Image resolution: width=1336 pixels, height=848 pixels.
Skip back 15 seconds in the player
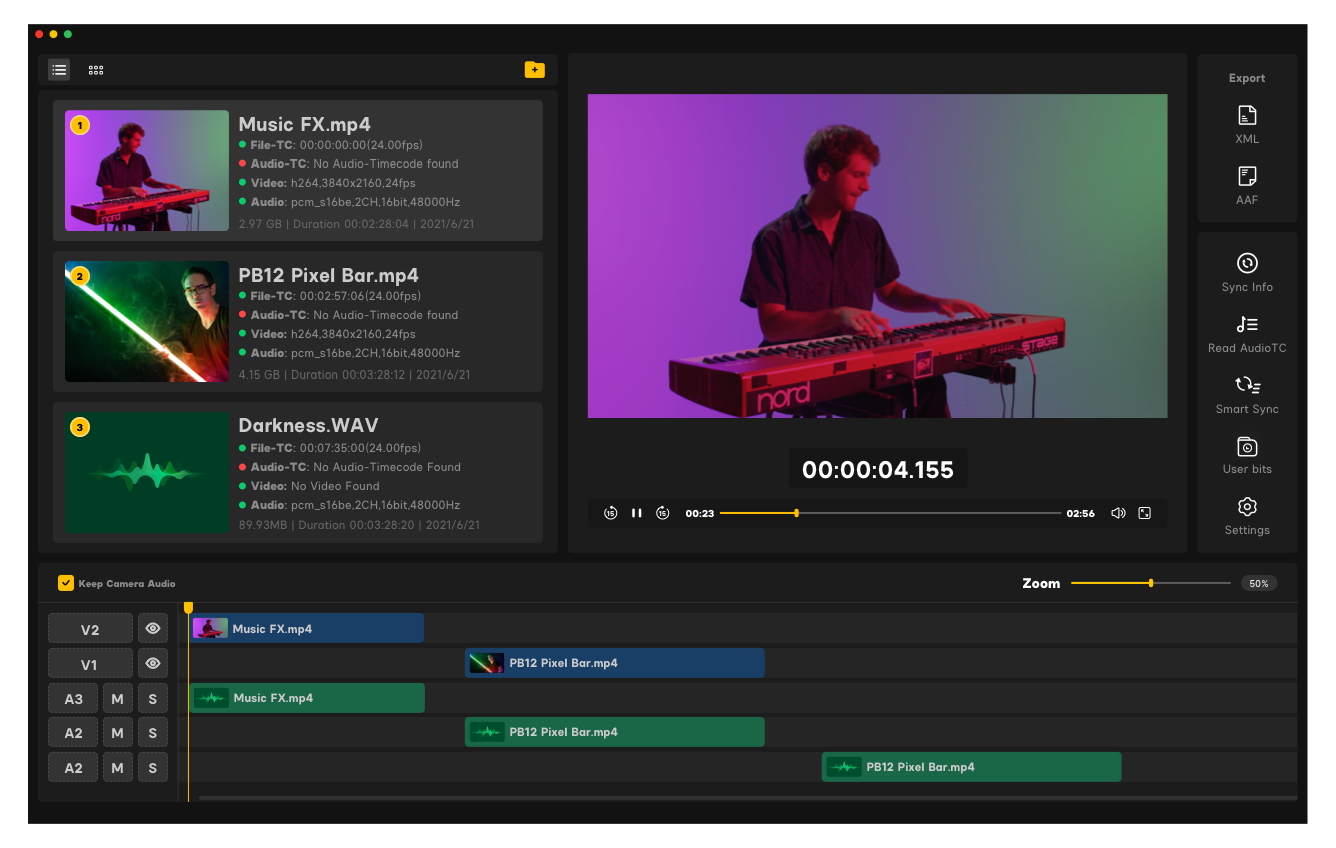tap(610, 513)
